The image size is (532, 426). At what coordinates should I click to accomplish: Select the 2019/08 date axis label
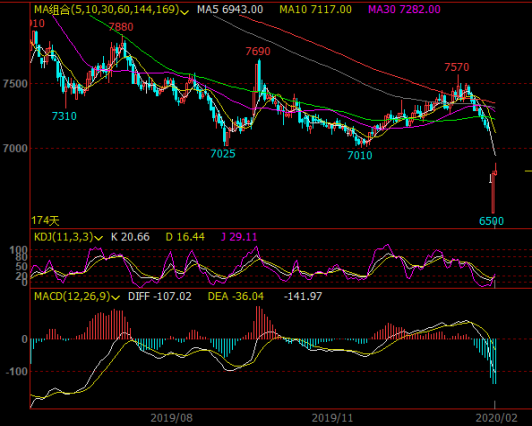point(171,418)
